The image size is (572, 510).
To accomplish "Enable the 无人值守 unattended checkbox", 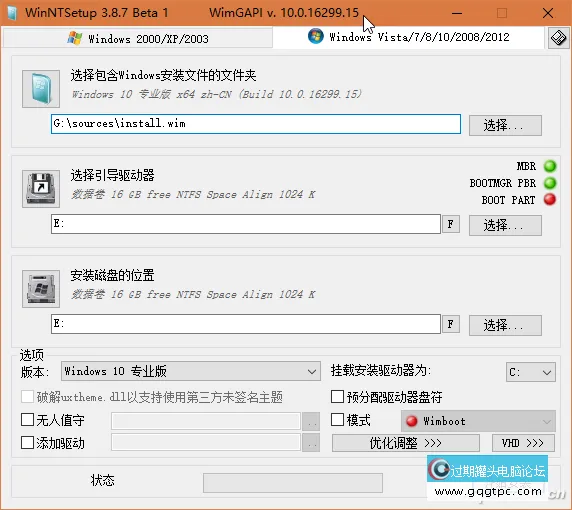I will pyautogui.click(x=27, y=420).
